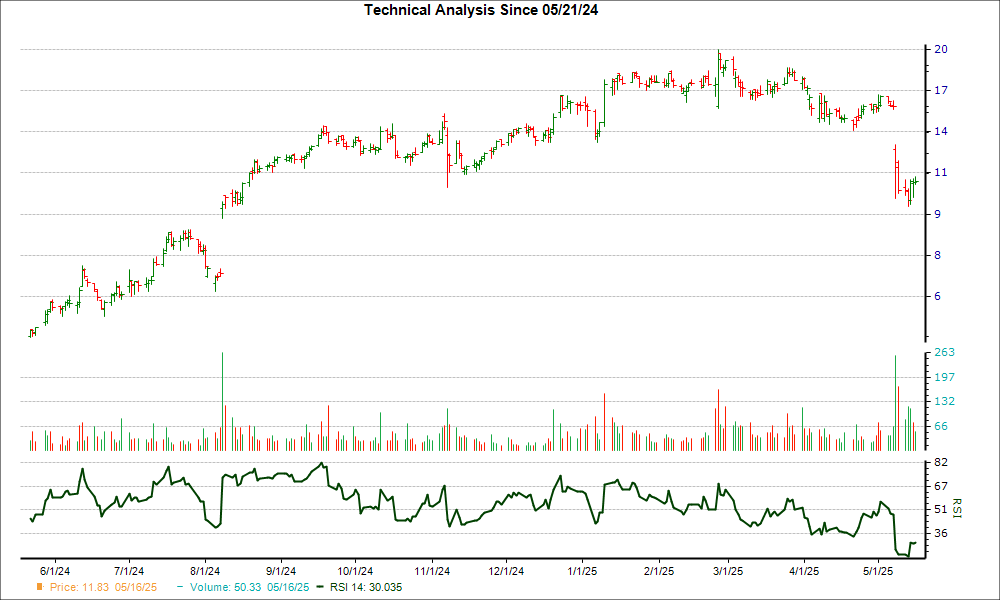Click the price axis label 11
This screenshot has width=1000, height=600.
point(941,173)
